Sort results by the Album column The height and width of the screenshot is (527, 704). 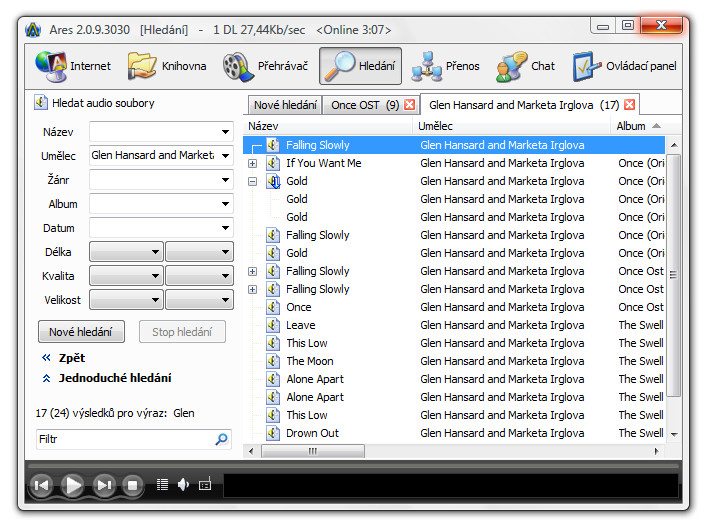pyautogui.click(x=638, y=126)
